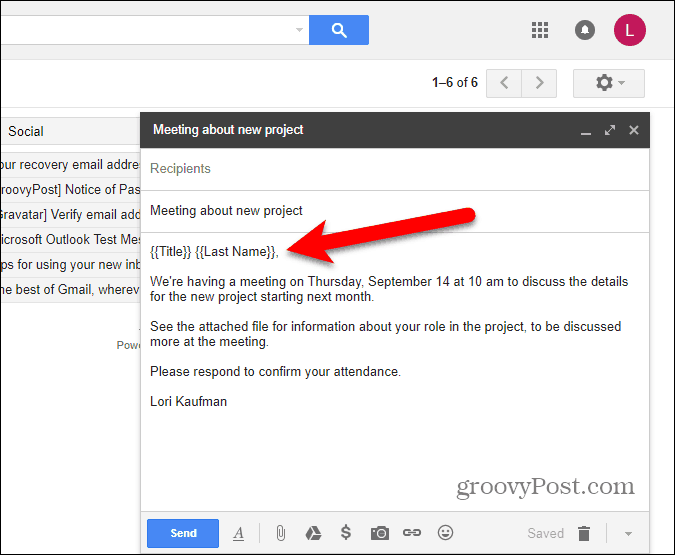The image size is (675, 555).
Task: Insert emoji with the smiley icon
Action: pyautogui.click(x=445, y=533)
